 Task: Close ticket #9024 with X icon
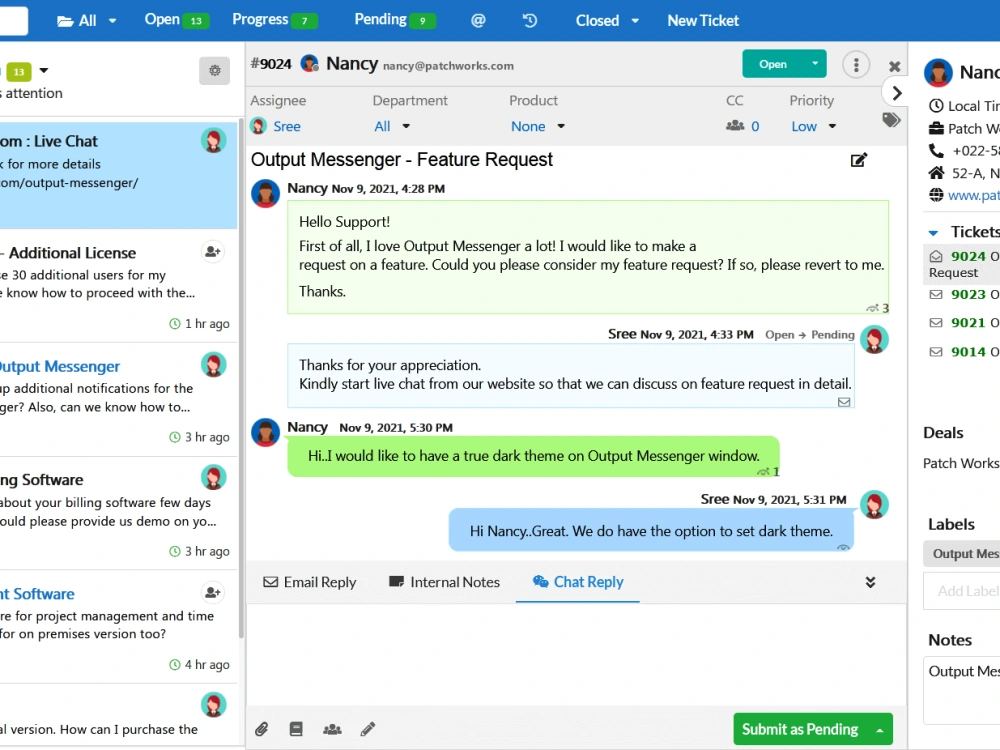tap(894, 66)
